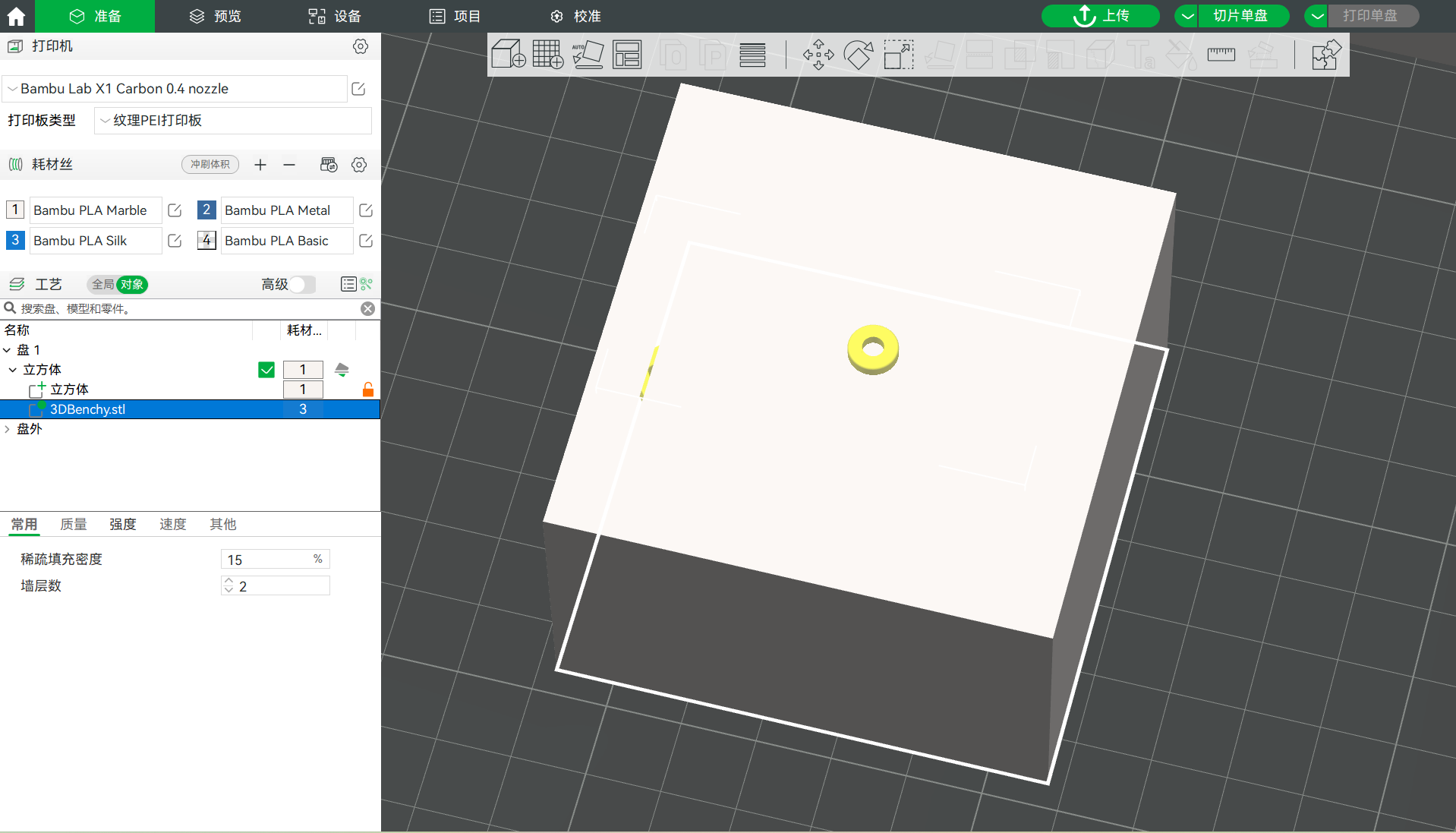
Task: Click the Color painting bucket icon
Action: 1181,55
